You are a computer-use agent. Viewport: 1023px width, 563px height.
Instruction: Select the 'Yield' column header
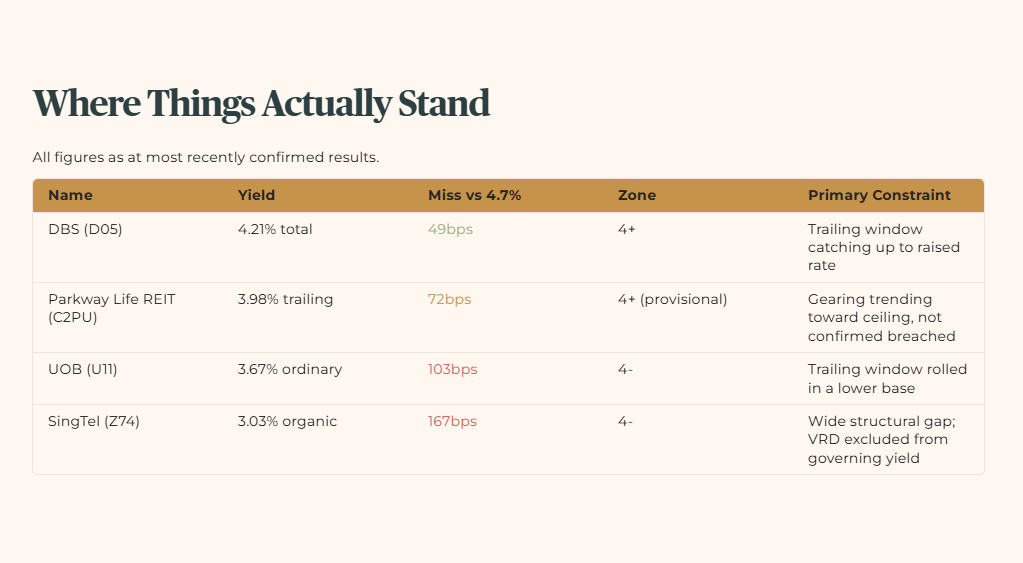point(256,195)
